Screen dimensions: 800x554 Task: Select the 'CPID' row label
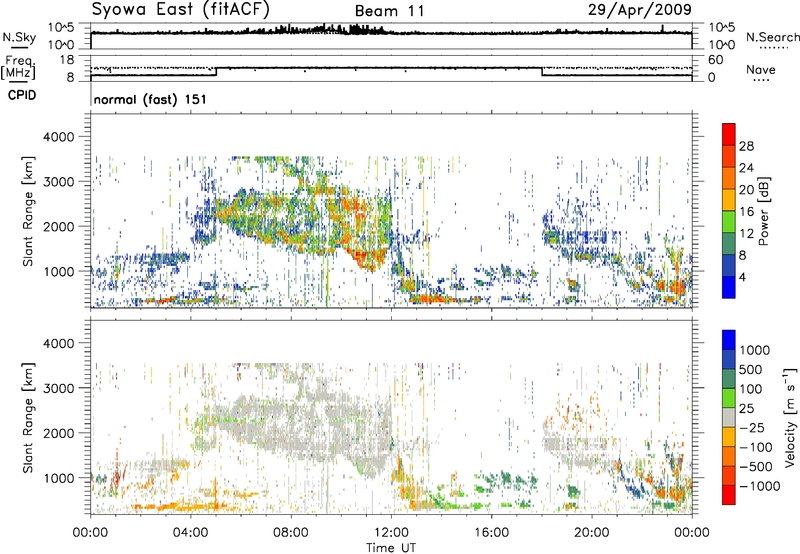pos(22,95)
